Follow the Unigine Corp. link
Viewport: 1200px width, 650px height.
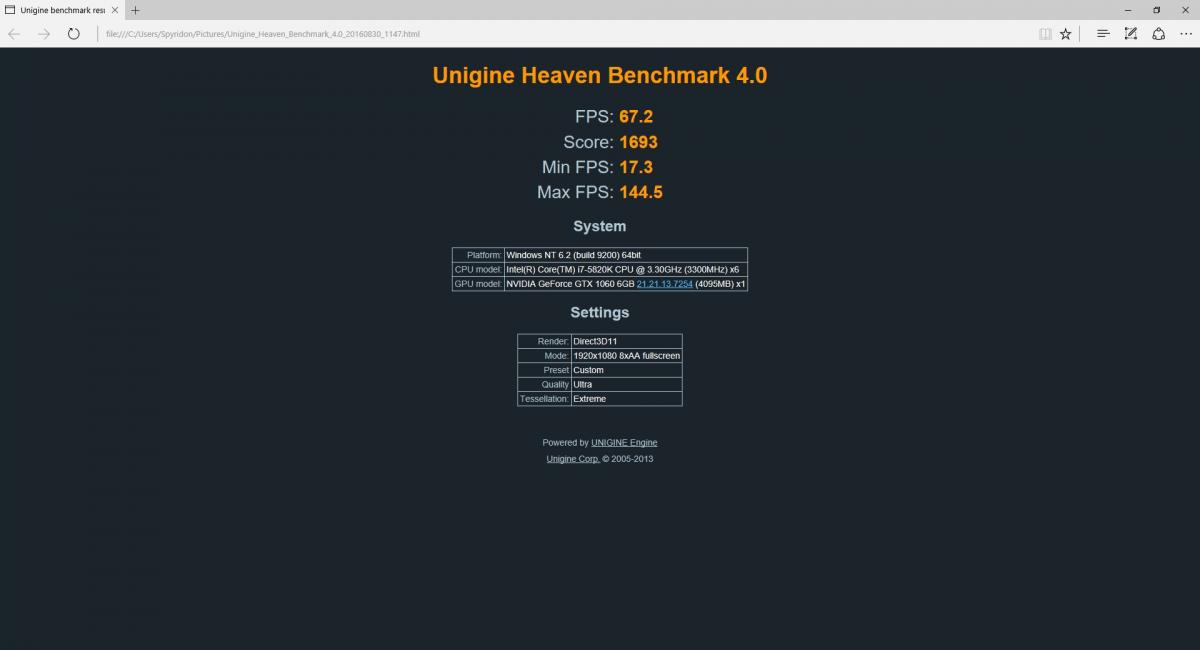573,459
